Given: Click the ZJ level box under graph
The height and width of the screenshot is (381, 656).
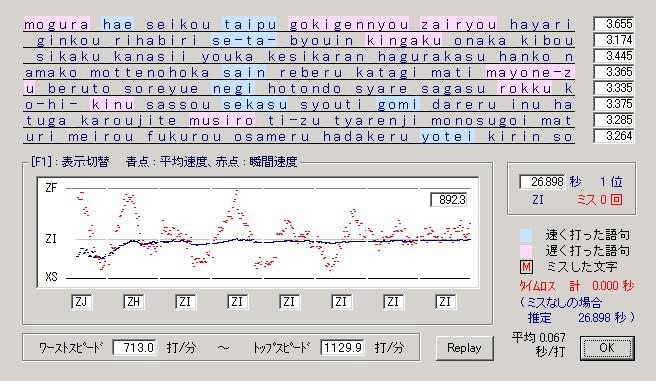Looking at the screenshot, I should [82, 302].
